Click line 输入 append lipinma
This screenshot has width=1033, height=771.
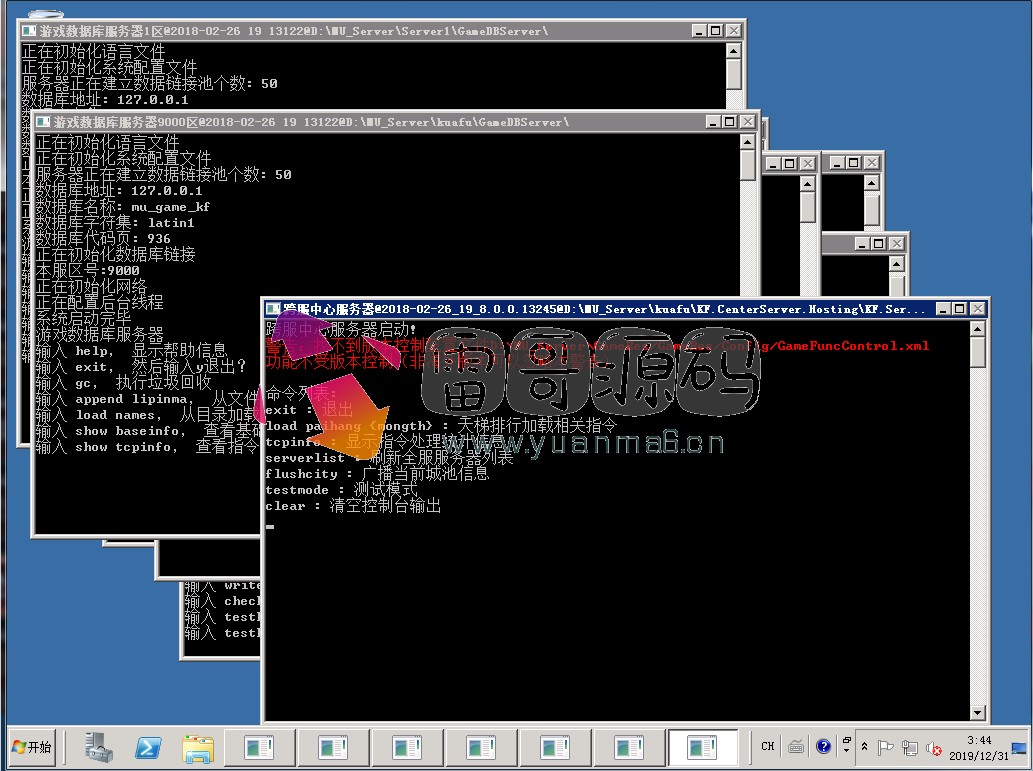pos(148,399)
